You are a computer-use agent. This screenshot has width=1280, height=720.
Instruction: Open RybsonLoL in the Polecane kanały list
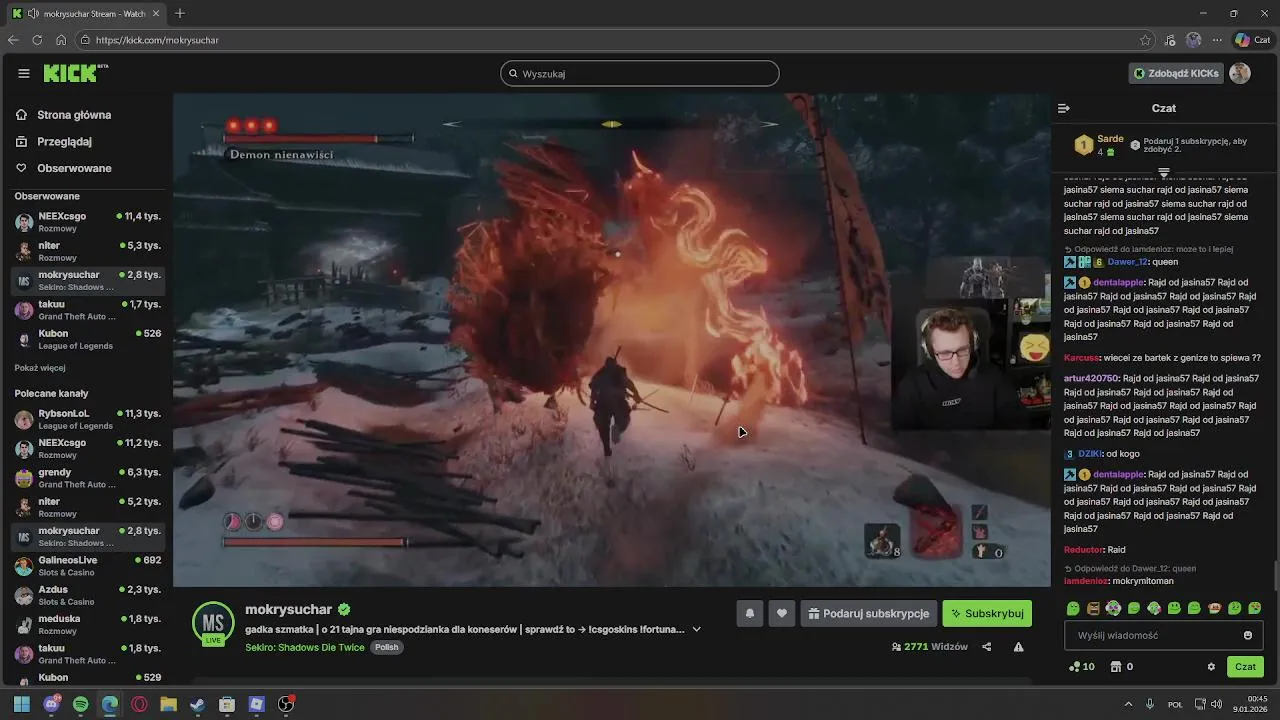[88, 419]
